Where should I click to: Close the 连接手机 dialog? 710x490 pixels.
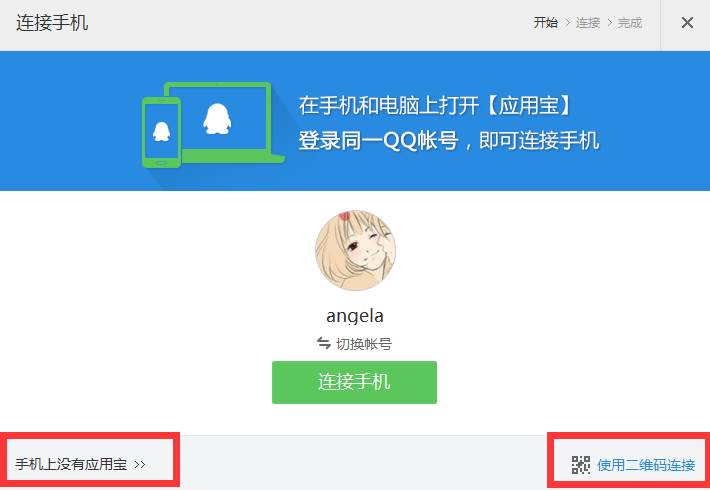click(687, 23)
